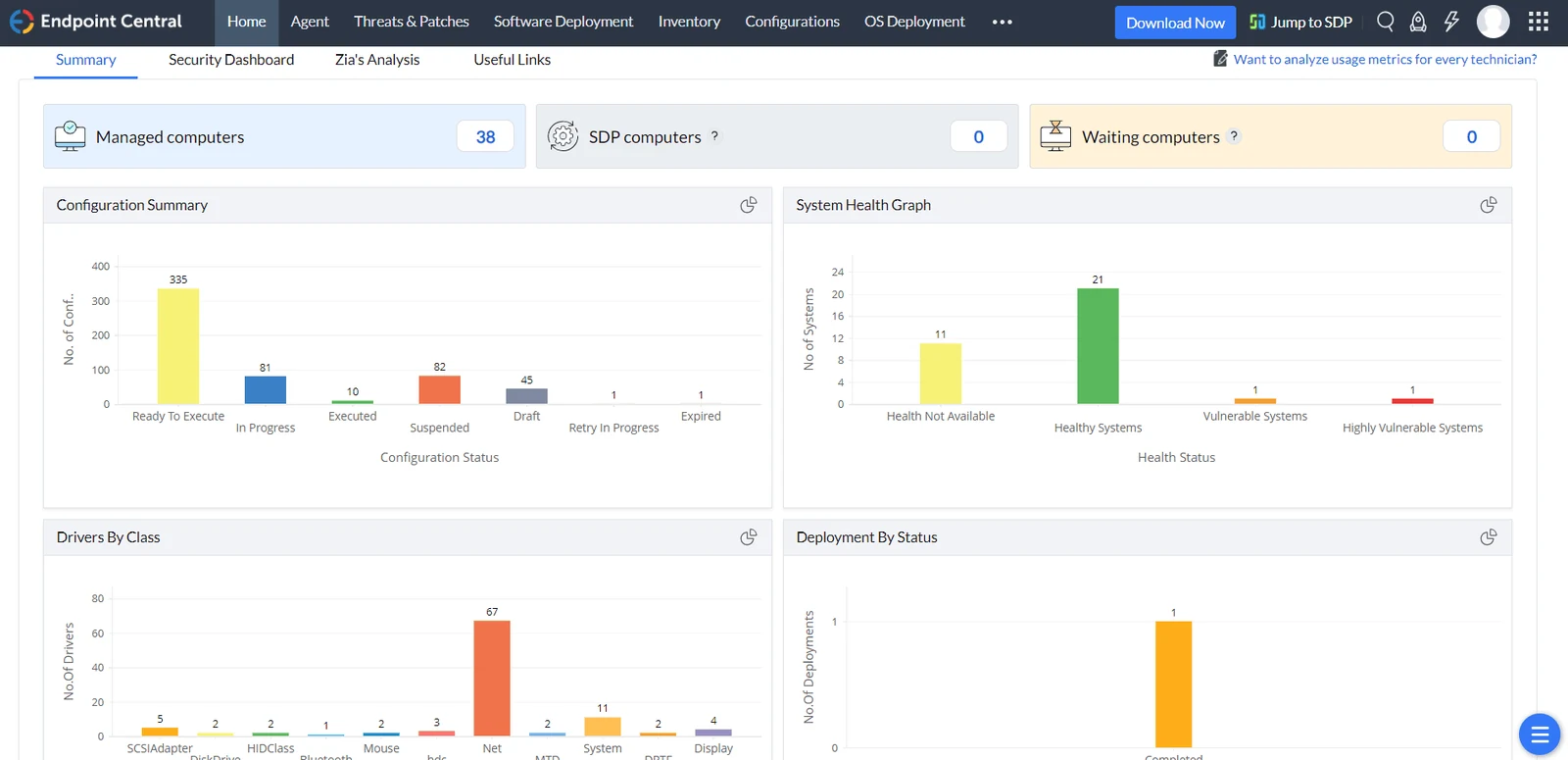1568x760 pixels.
Task: Open the Threats & Patches menu
Action: (412, 22)
